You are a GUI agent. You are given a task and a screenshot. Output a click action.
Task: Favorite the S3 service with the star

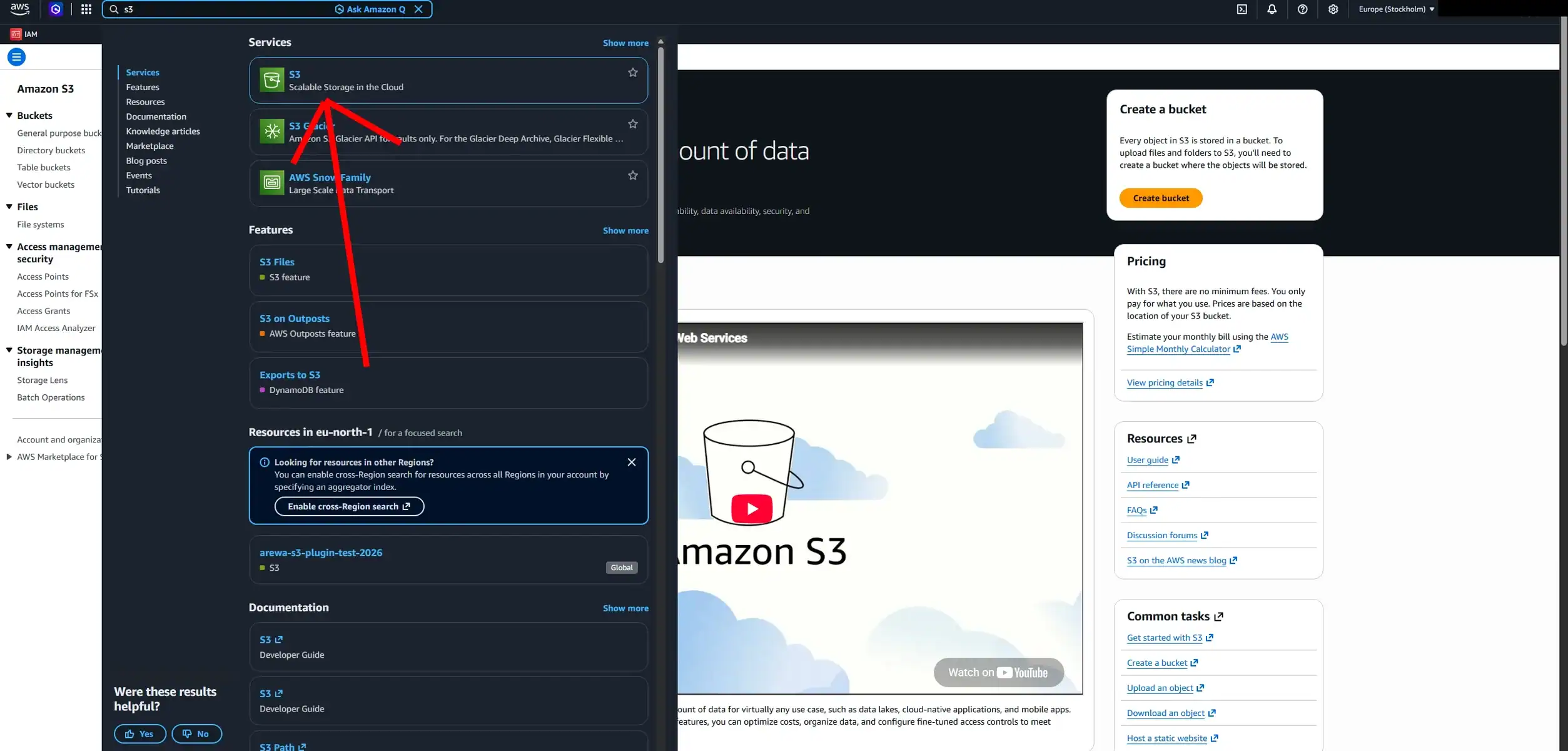(632, 73)
